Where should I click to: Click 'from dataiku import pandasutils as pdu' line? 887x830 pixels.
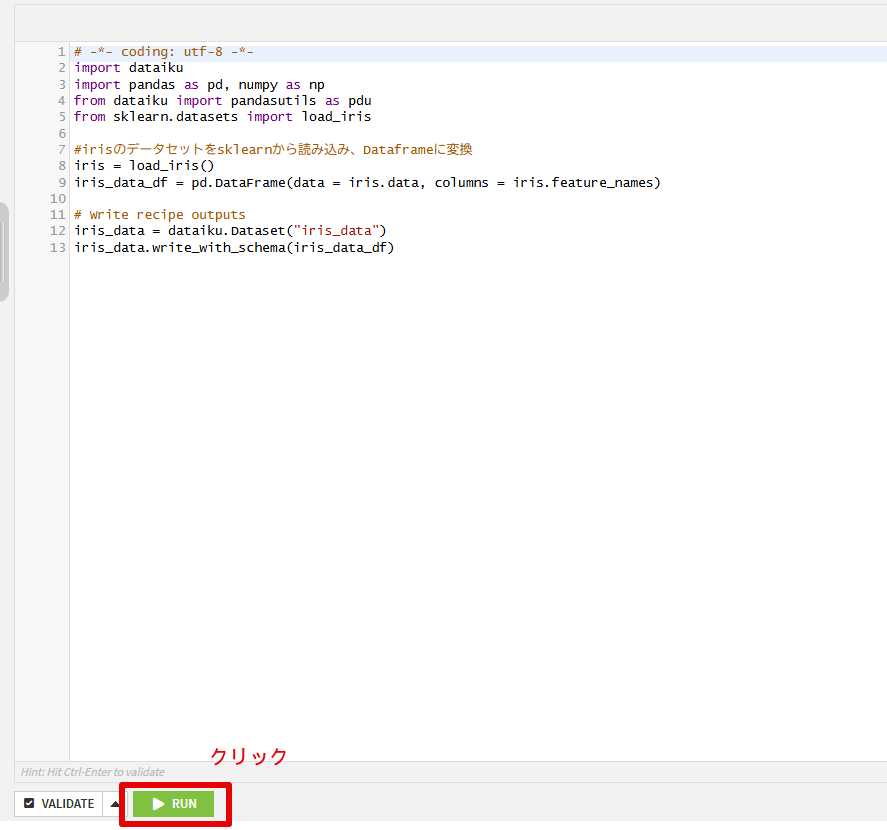click(x=222, y=101)
